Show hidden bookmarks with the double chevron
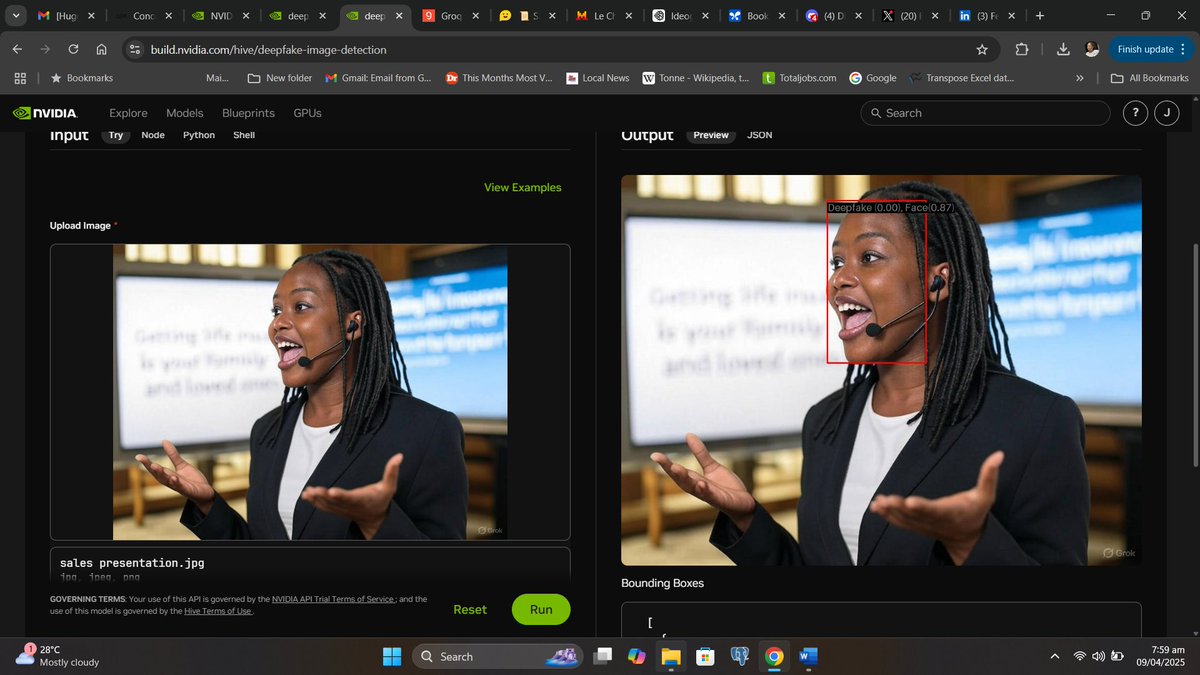Screen dimensions: 1200x675 (1080, 78)
